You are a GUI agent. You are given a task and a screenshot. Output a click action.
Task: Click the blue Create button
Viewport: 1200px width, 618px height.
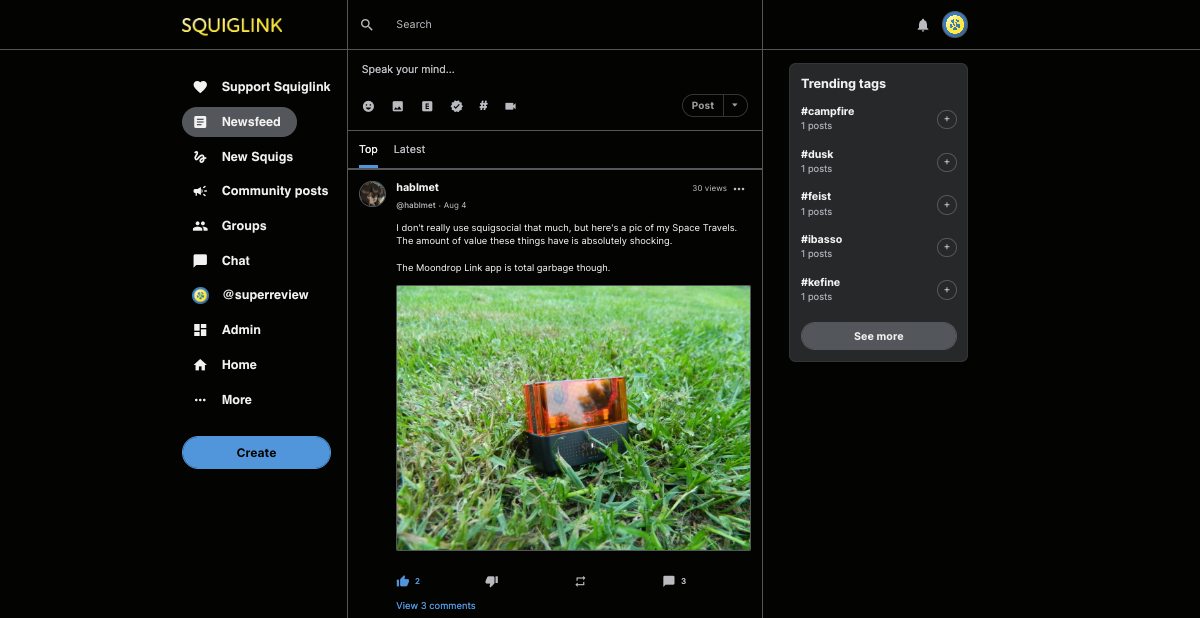tap(256, 453)
